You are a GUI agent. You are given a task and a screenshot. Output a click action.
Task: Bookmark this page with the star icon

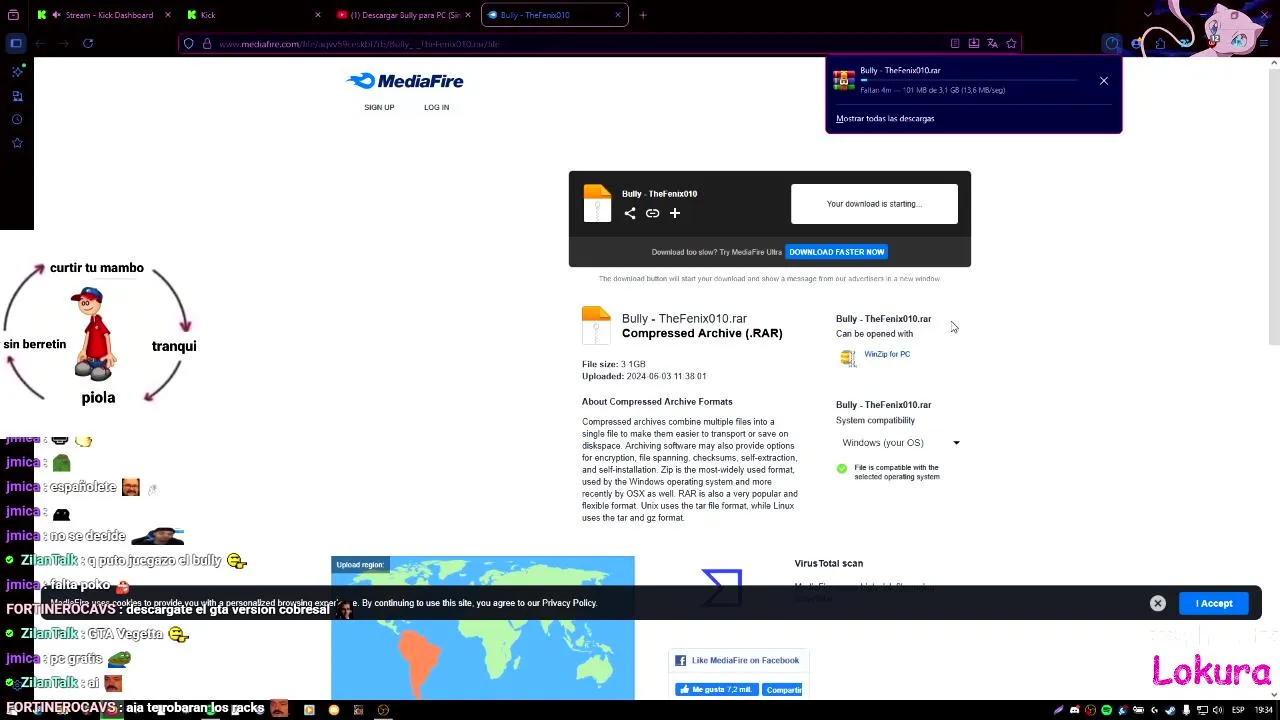coord(1011,43)
